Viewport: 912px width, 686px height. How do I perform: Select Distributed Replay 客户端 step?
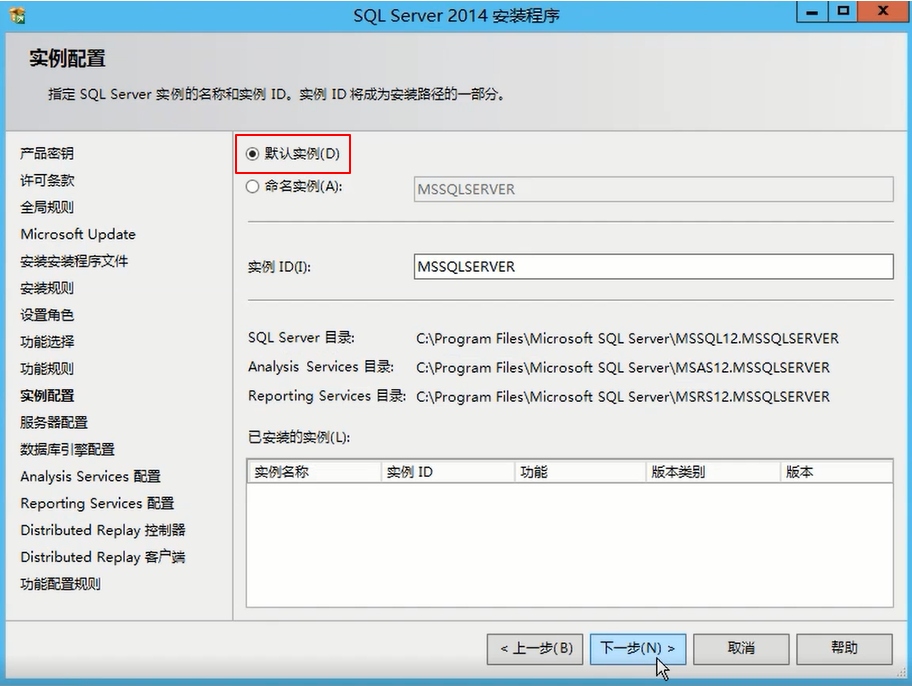(103, 557)
